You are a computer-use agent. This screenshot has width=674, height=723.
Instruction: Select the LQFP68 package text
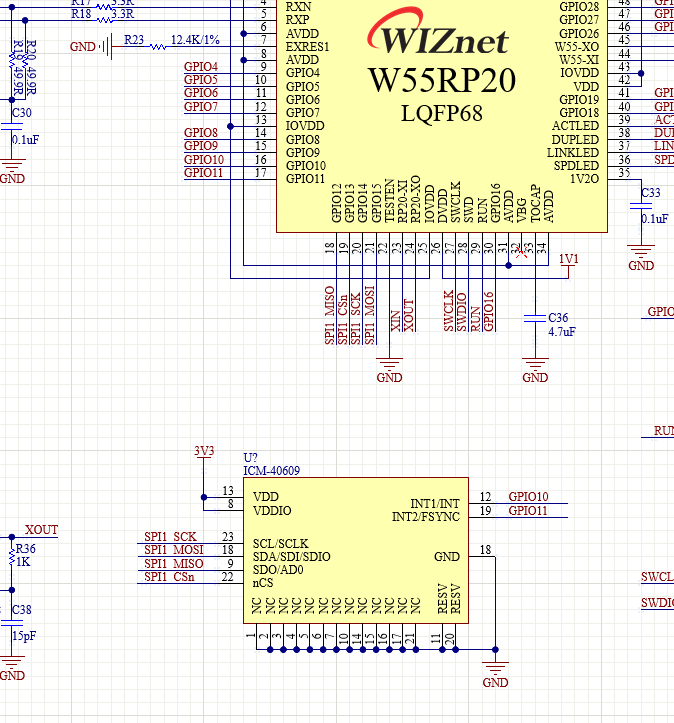click(x=442, y=113)
